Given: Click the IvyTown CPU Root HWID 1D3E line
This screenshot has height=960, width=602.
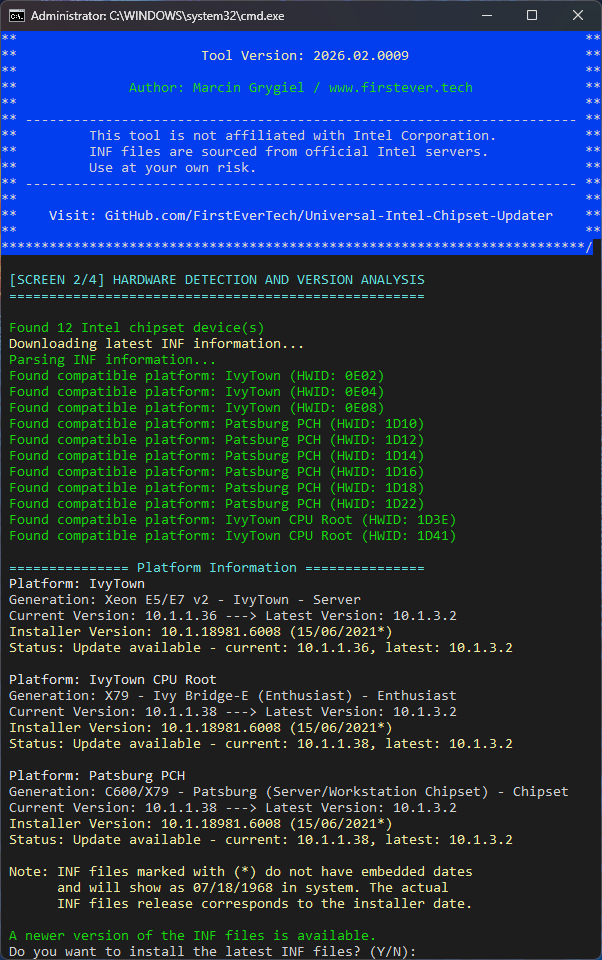Looking at the screenshot, I should (x=196, y=520).
